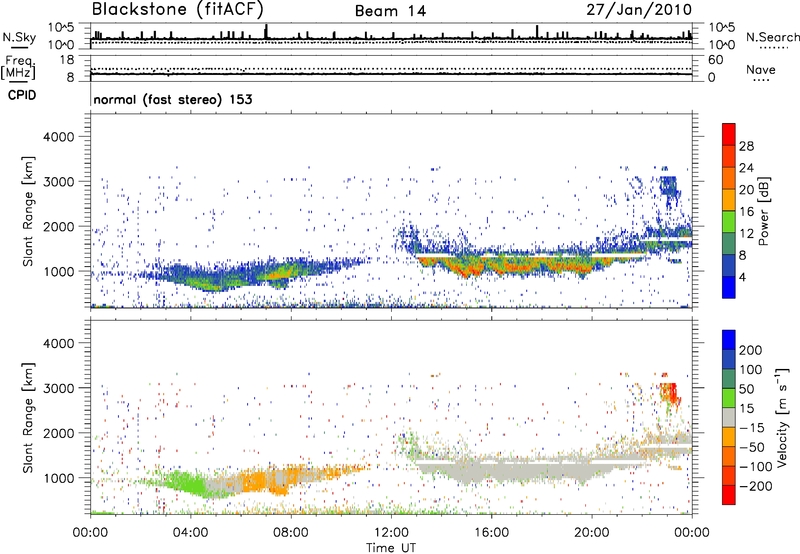
Task: Click the '24' value on power colorbar
Action: [746, 168]
